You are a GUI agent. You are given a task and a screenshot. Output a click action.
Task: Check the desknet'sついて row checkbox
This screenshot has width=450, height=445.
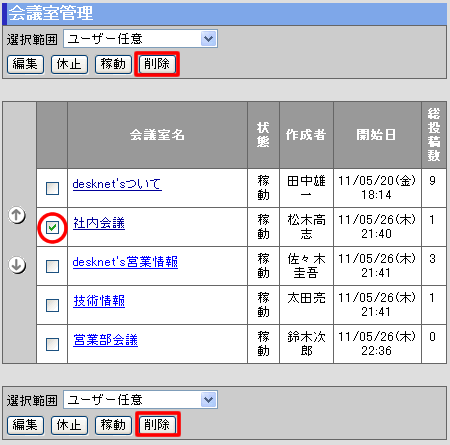[x=52, y=188]
